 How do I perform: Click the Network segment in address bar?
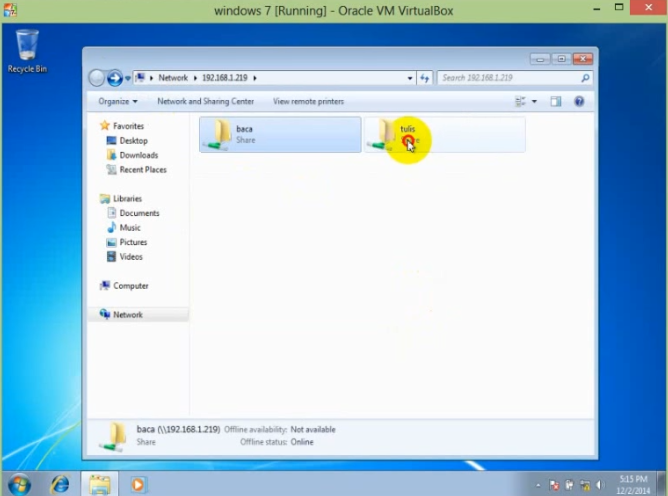[x=173, y=78]
